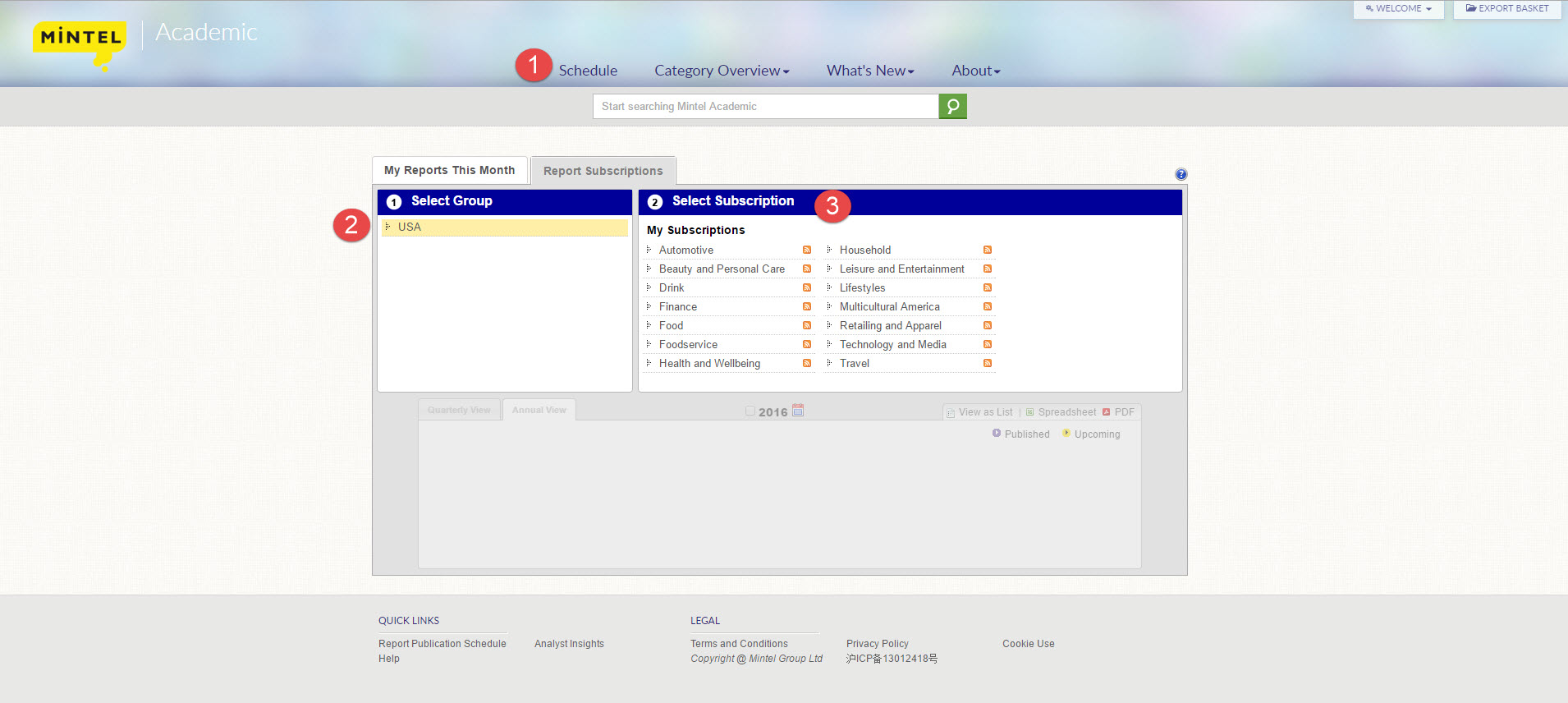The height and width of the screenshot is (703, 1568).
Task: Select the Technology and Media subscription
Action: (893, 344)
